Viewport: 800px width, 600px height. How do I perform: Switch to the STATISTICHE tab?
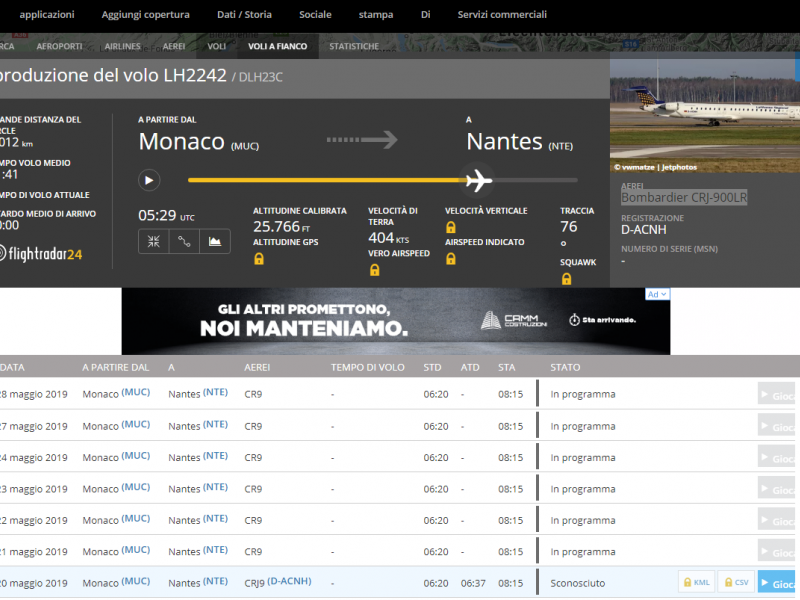(354, 46)
